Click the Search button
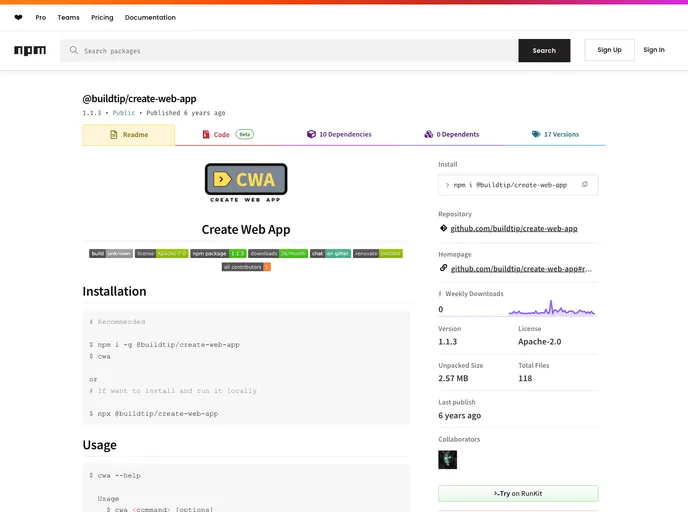 [x=544, y=50]
